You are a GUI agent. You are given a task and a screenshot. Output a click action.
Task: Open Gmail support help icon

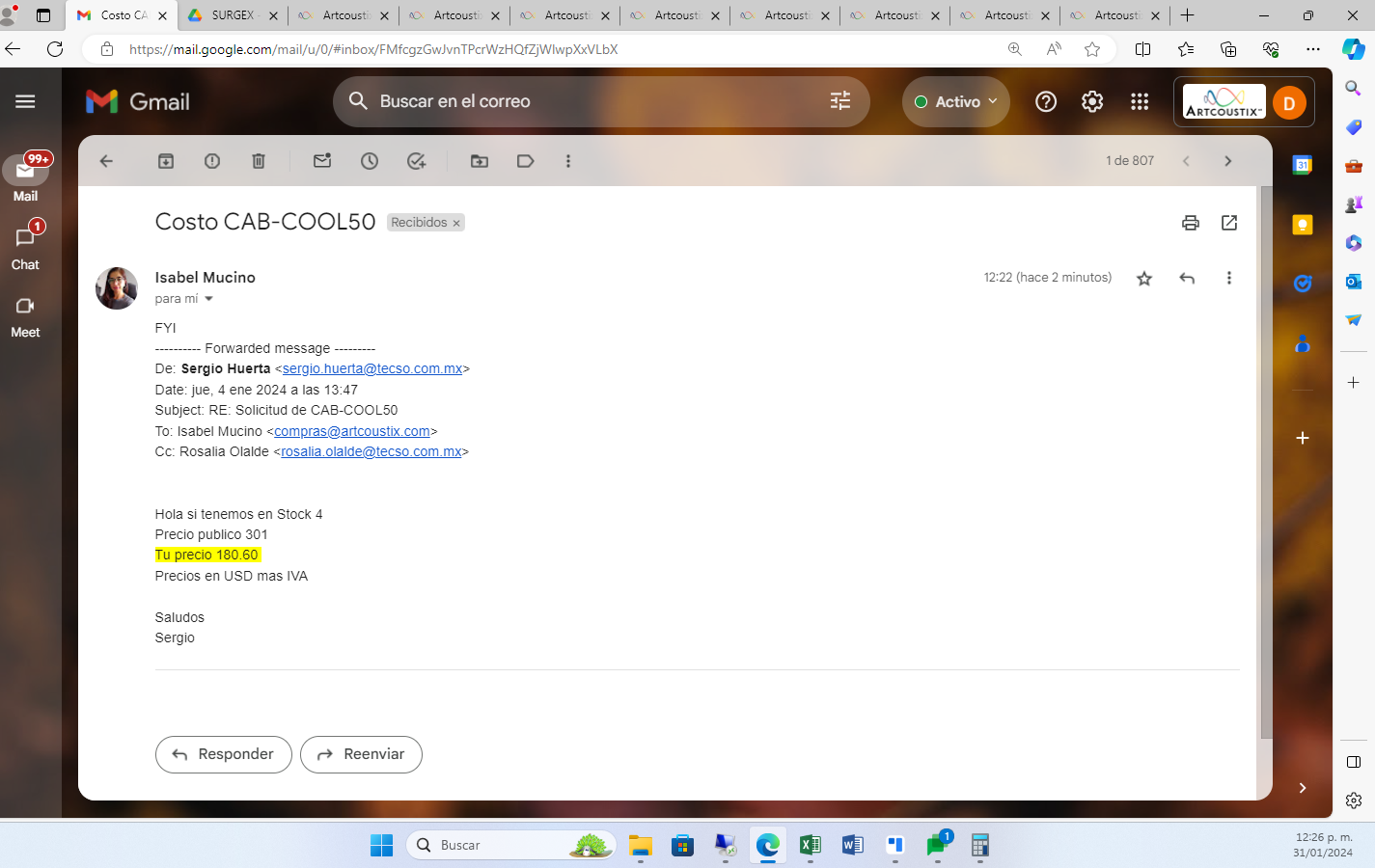point(1046,101)
